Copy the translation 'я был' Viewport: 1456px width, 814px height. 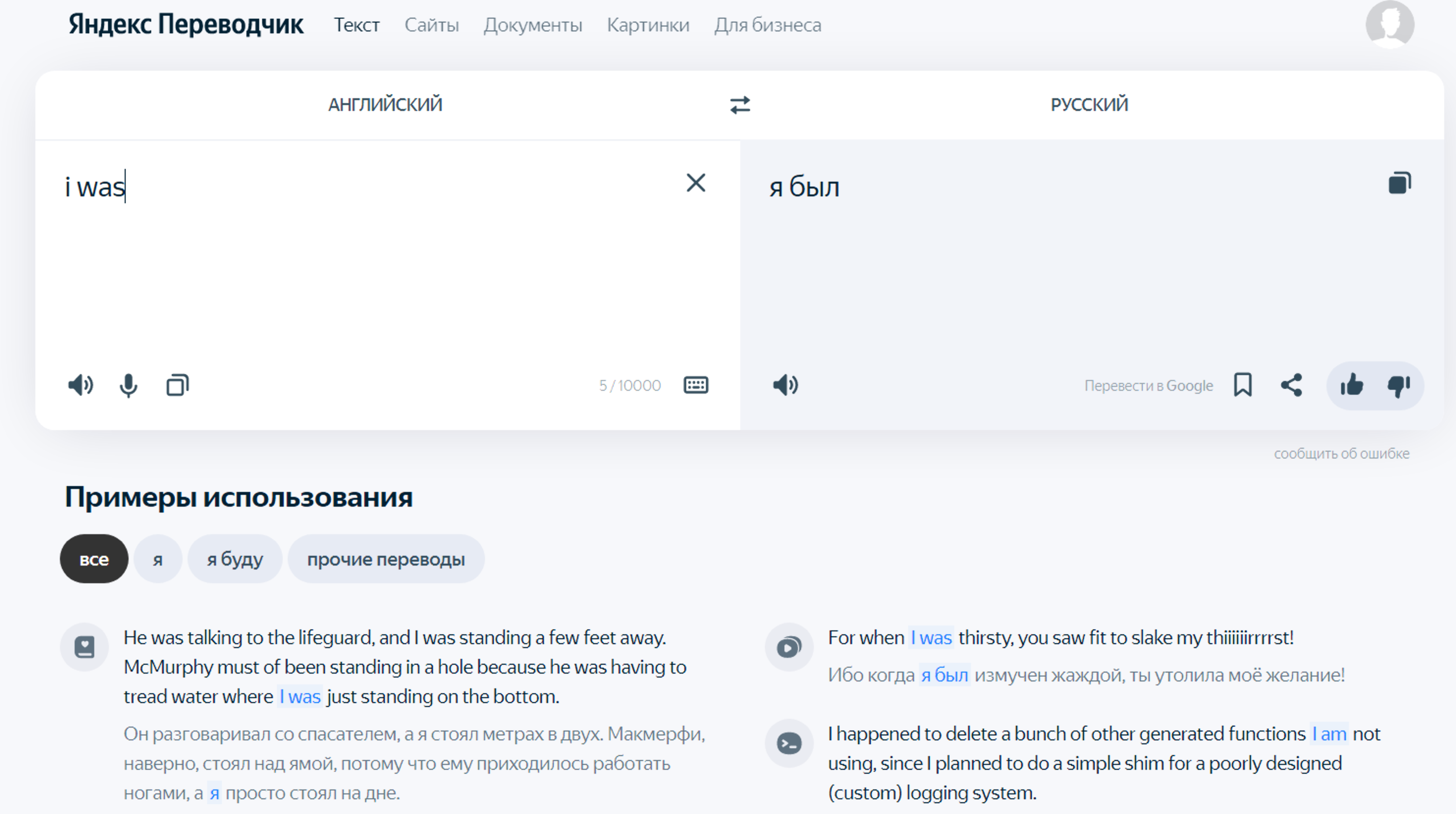click(x=1400, y=183)
